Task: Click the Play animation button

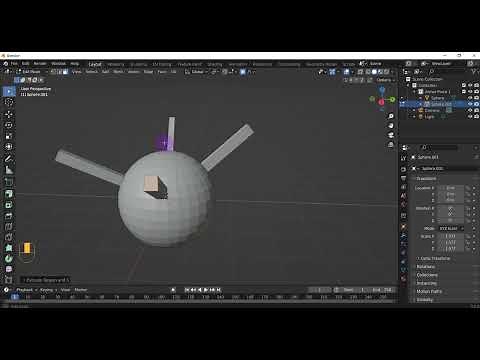Action: 206,290
